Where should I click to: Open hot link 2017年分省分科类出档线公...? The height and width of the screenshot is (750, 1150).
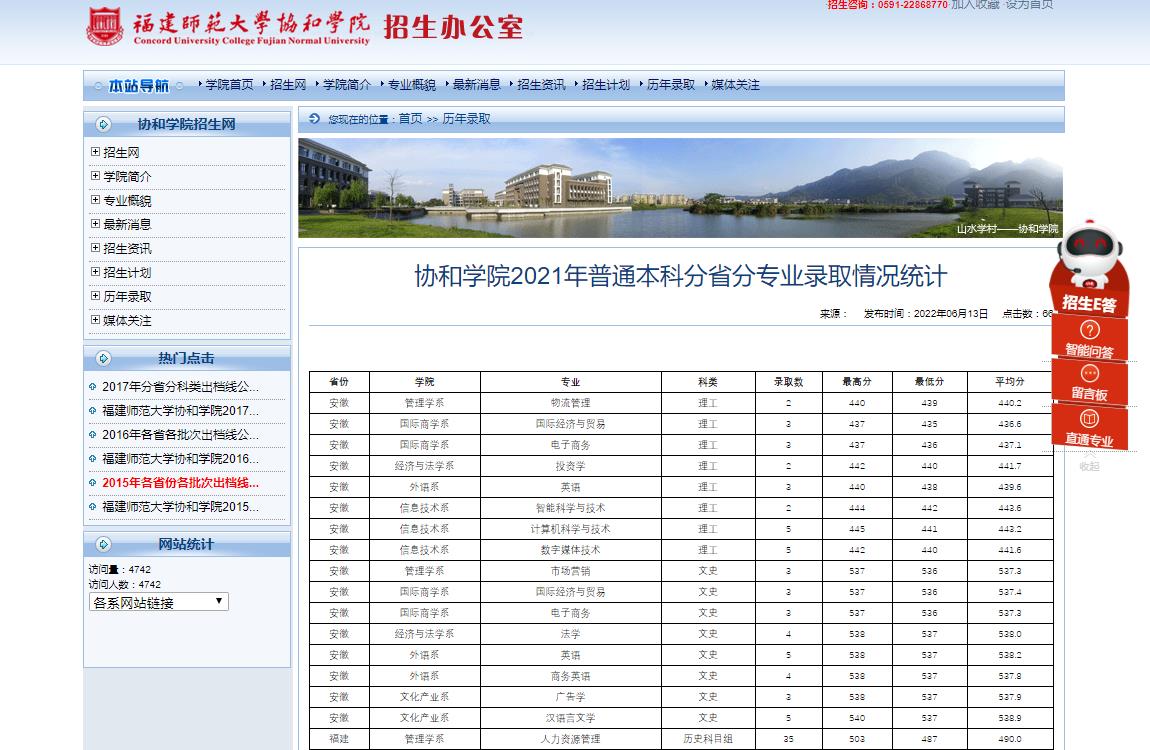coord(180,386)
